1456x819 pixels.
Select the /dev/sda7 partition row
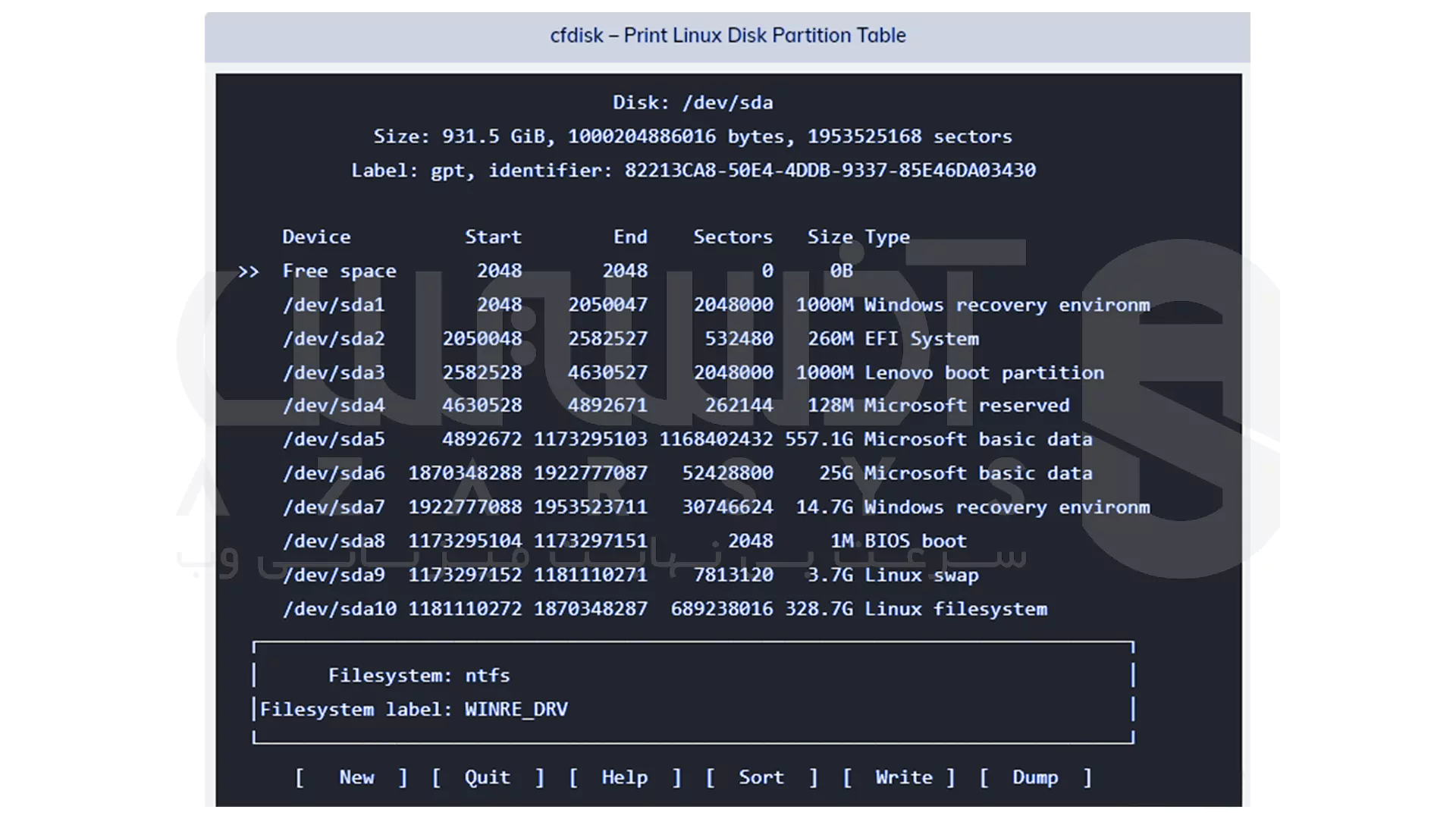coord(716,507)
